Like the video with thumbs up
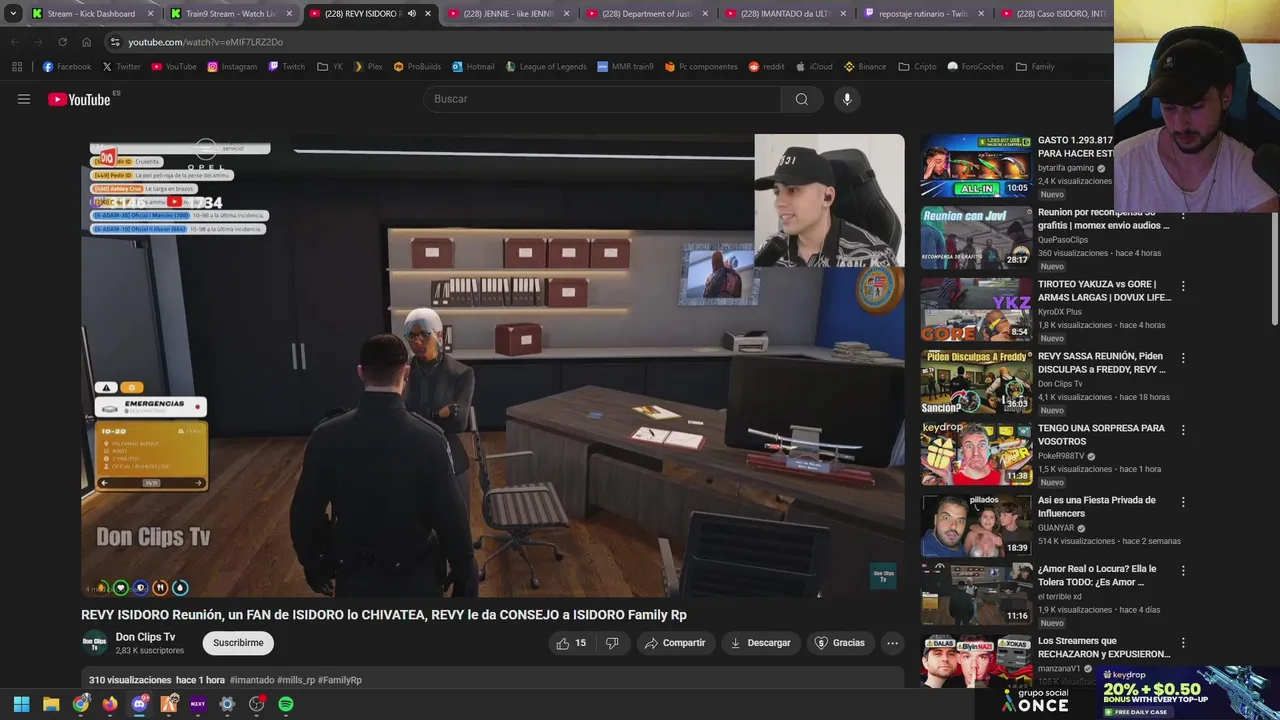Image resolution: width=1280 pixels, height=720 pixels. click(x=571, y=643)
